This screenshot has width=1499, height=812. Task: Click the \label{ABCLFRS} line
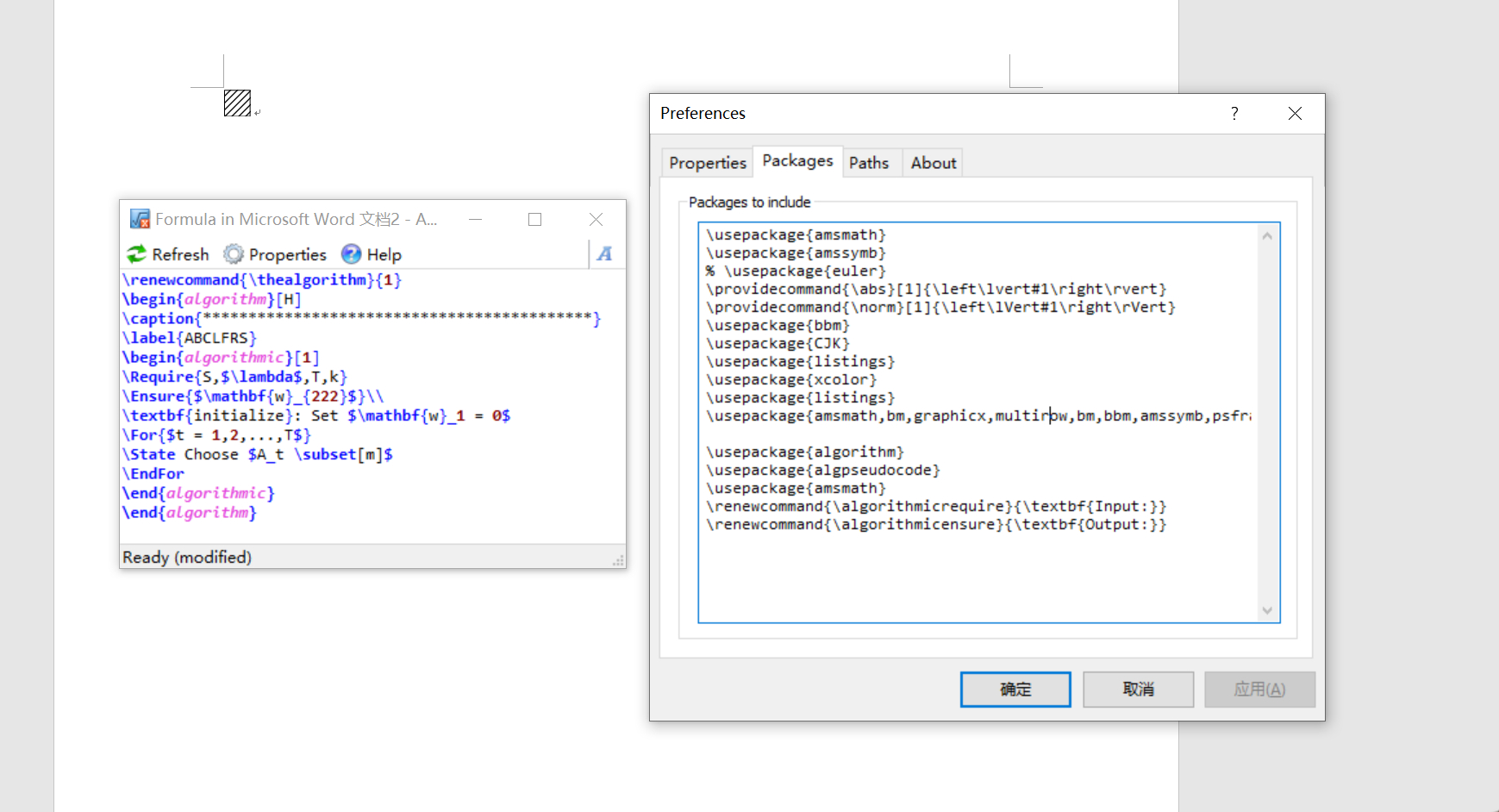(190, 338)
